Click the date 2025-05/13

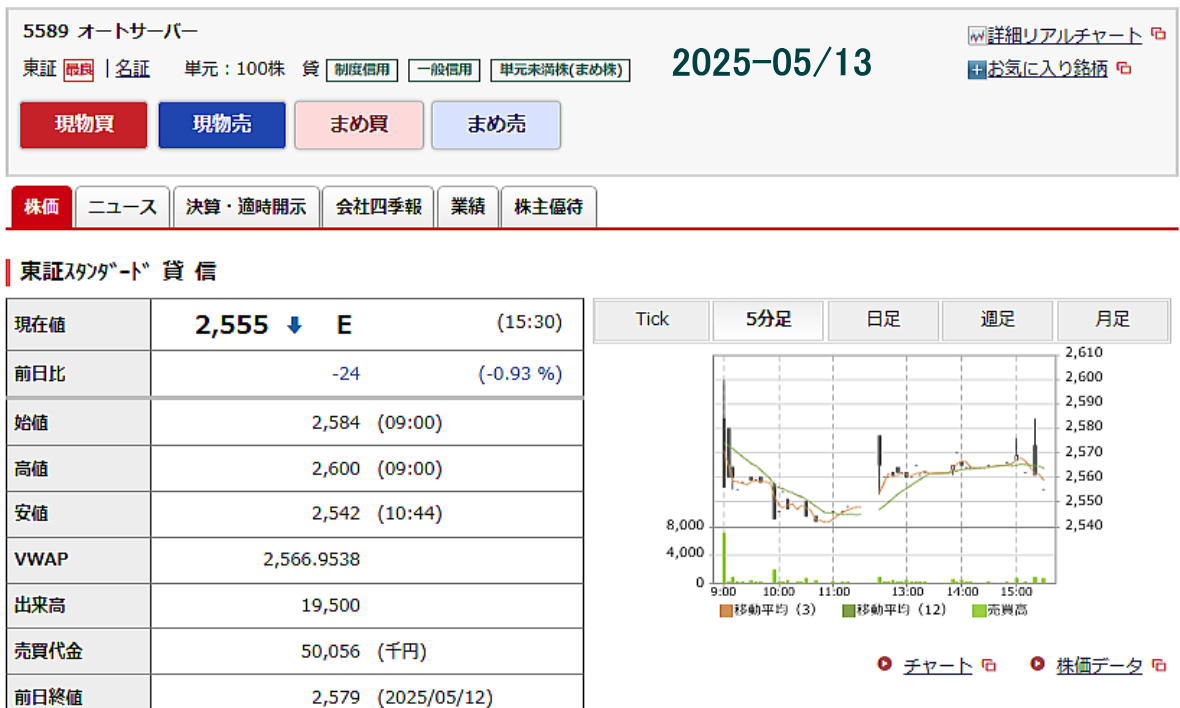(771, 62)
